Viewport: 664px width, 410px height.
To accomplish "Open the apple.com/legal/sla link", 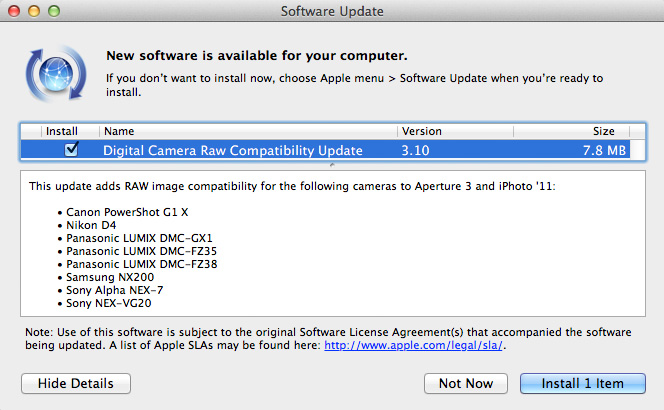I will [x=413, y=345].
